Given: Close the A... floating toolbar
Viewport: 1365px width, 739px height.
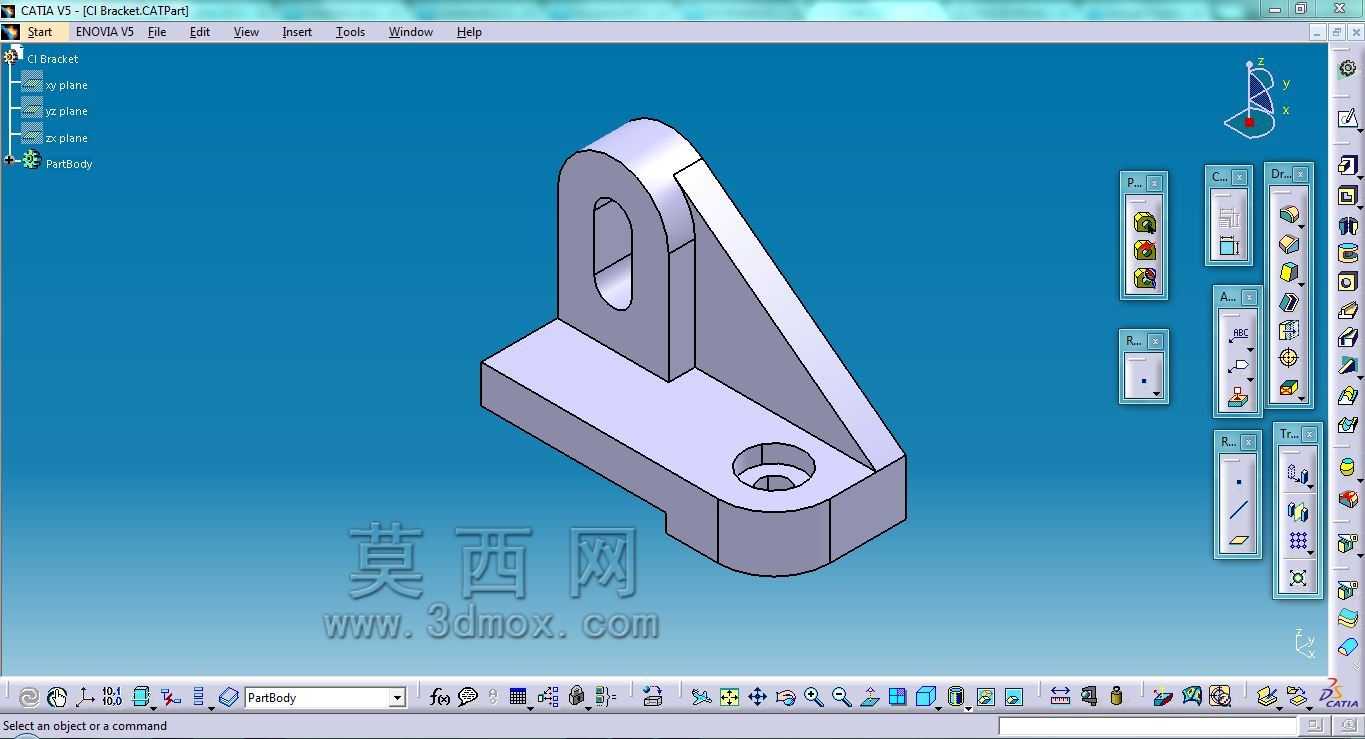Looking at the screenshot, I should (x=1249, y=297).
